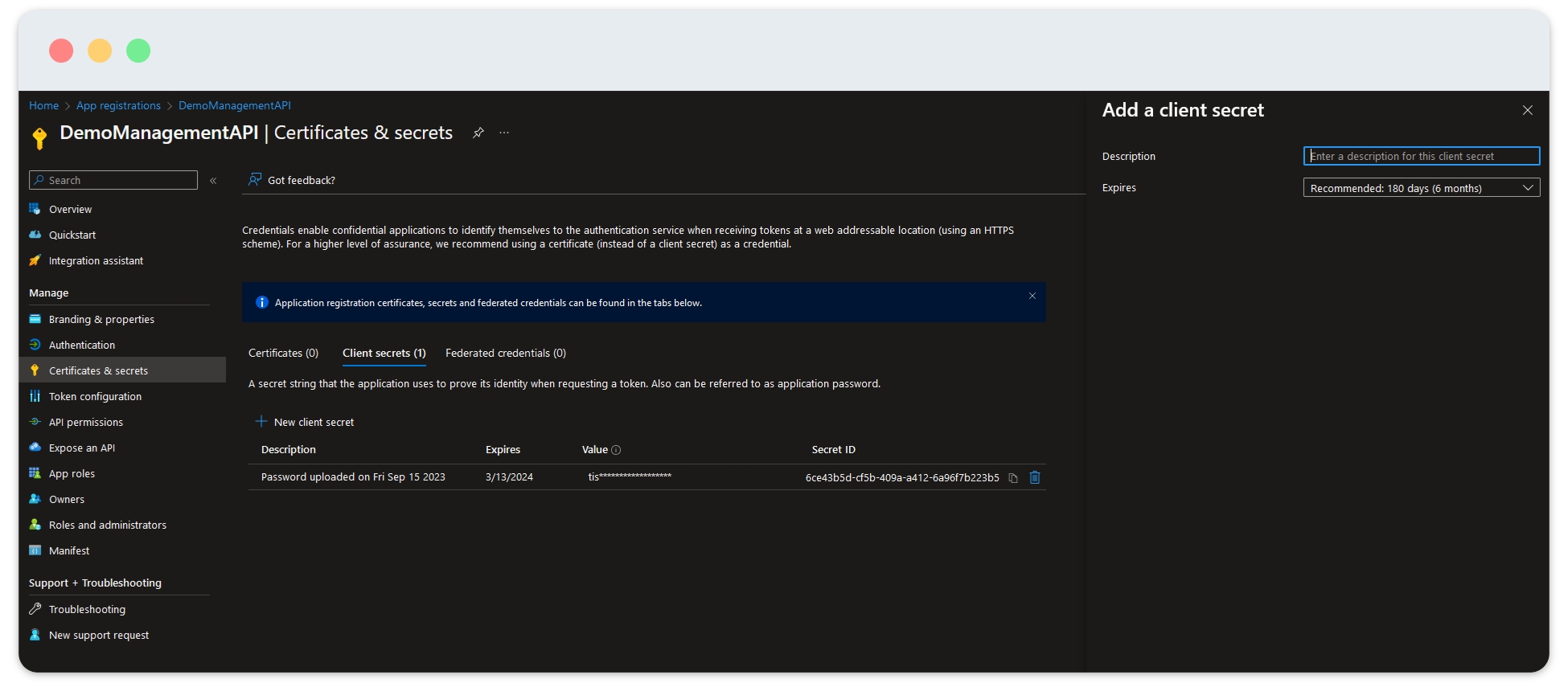The height and width of the screenshot is (683, 1568).
Task: Open Integration assistant in sidebar
Action: click(x=96, y=260)
